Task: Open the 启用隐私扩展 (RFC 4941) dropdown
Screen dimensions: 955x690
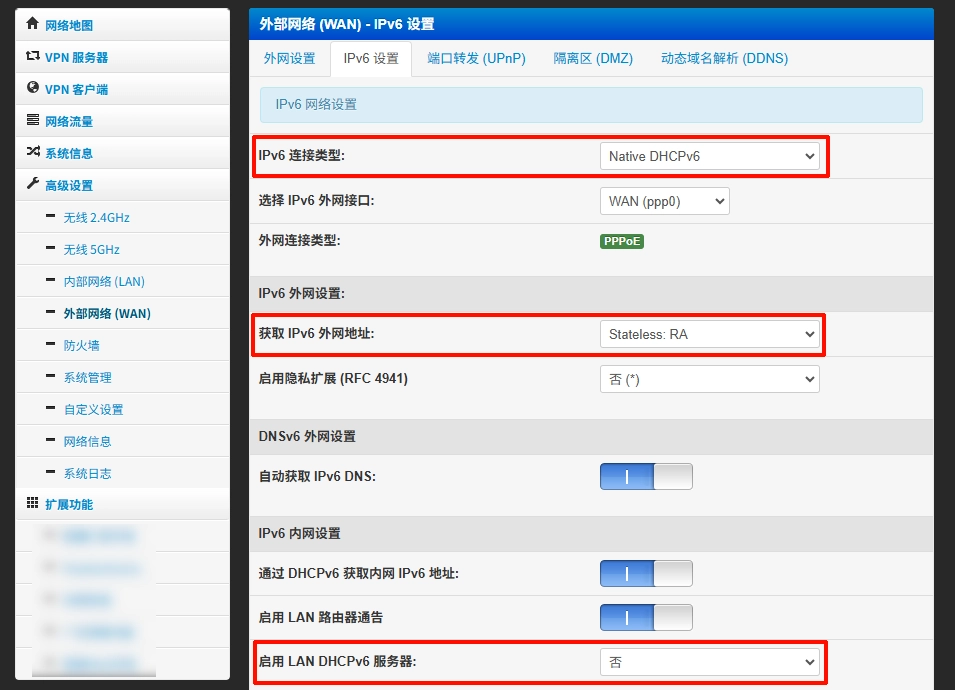Action: pyautogui.click(x=709, y=379)
